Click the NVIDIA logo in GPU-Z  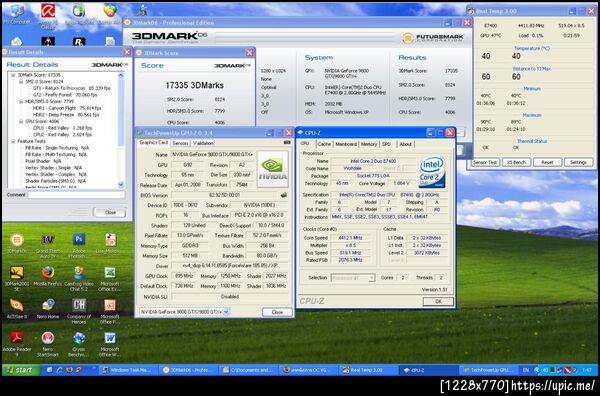point(272,169)
